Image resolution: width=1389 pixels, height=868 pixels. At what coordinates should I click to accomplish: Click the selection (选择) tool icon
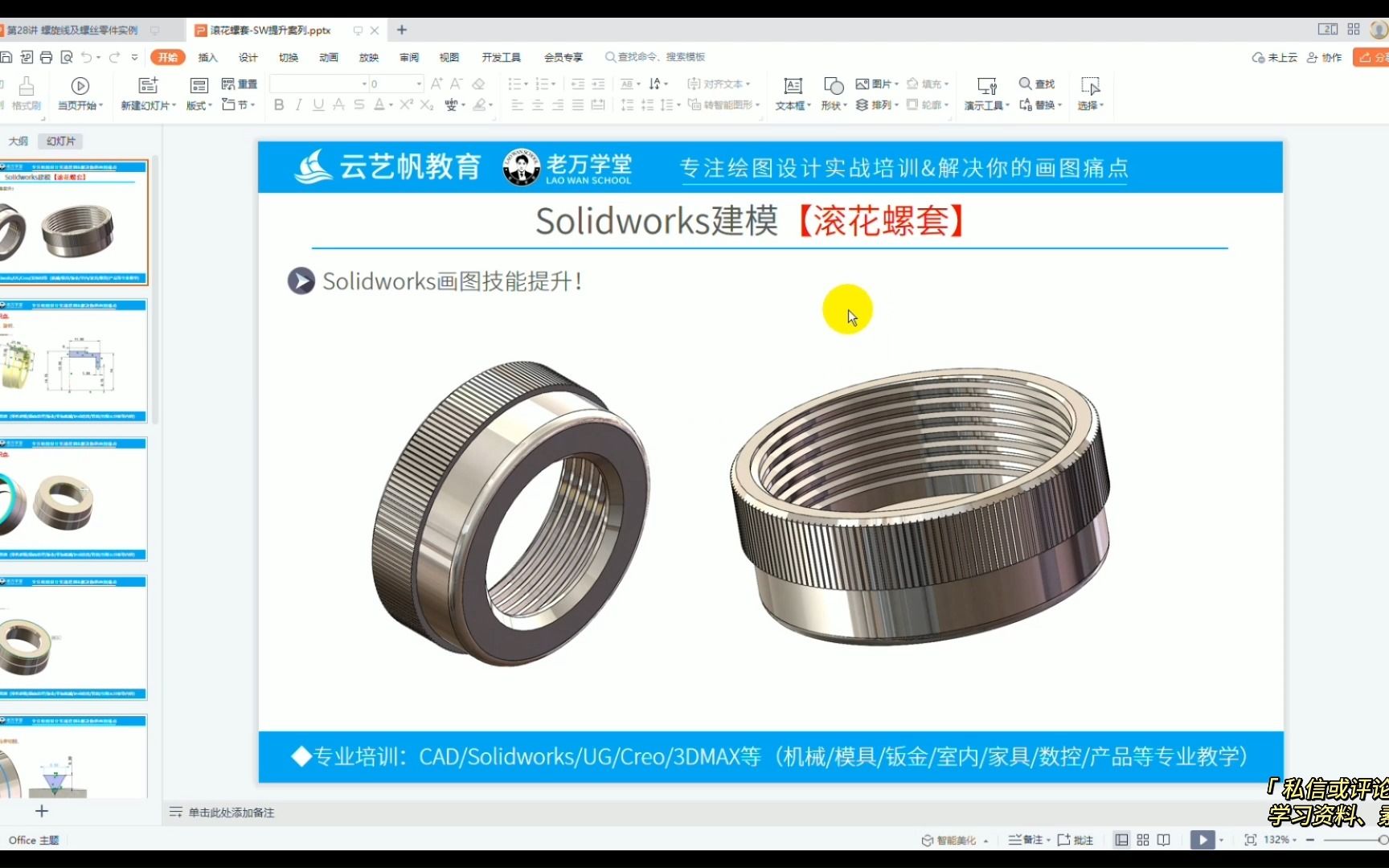[x=1090, y=86]
